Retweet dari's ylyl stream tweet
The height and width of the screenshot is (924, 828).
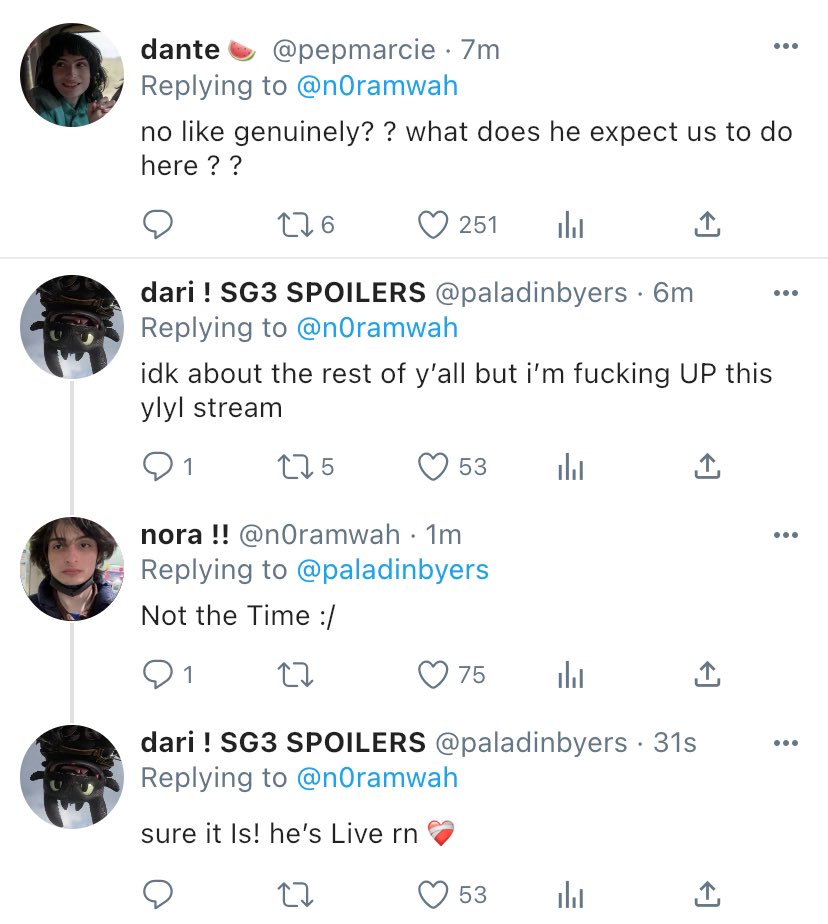(x=293, y=466)
